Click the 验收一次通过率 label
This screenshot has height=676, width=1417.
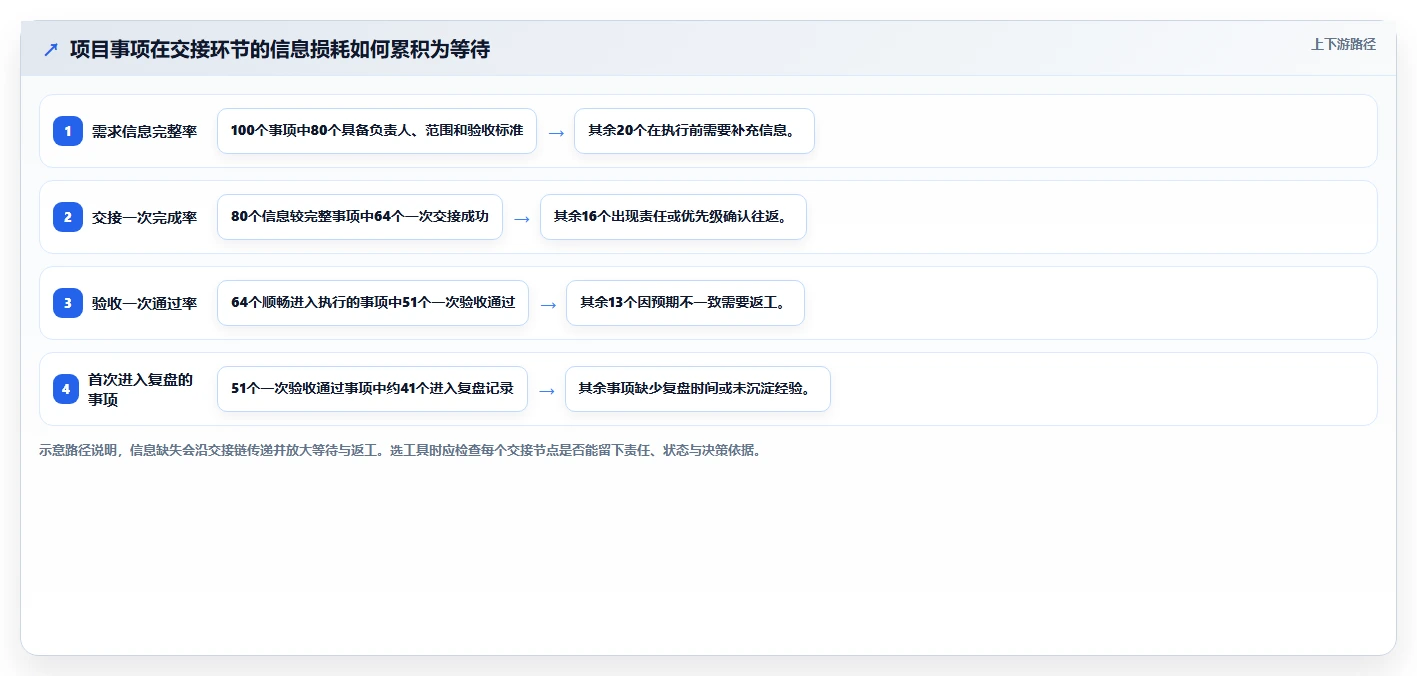click(144, 303)
